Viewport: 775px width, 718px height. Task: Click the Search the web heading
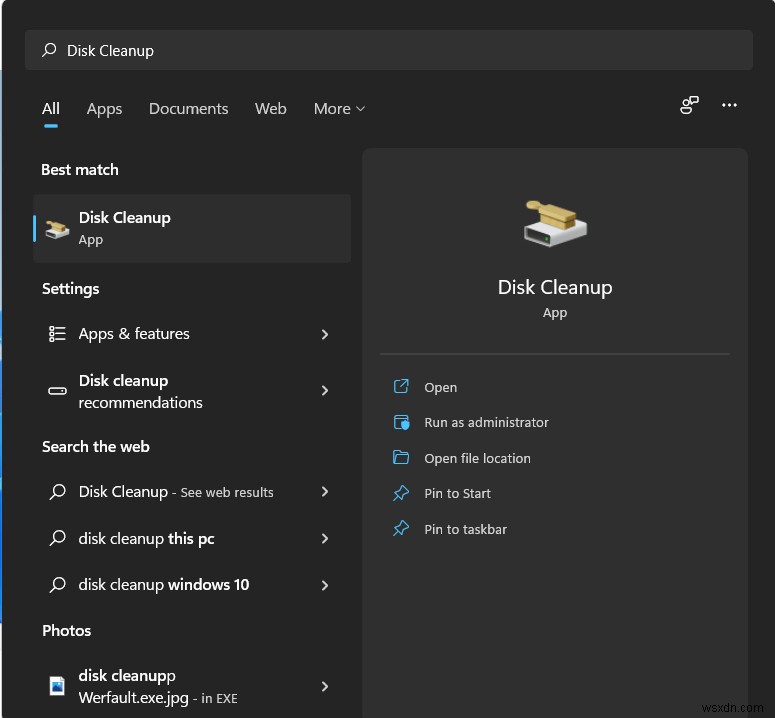(x=95, y=447)
